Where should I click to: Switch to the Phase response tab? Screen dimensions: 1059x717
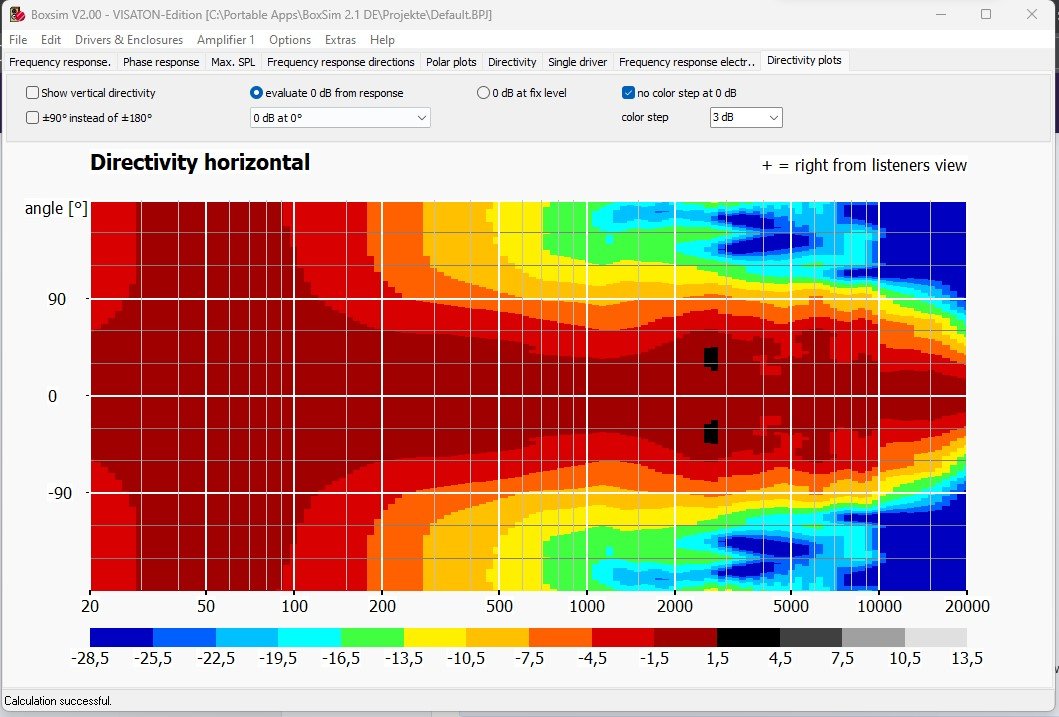click(161, 61)
